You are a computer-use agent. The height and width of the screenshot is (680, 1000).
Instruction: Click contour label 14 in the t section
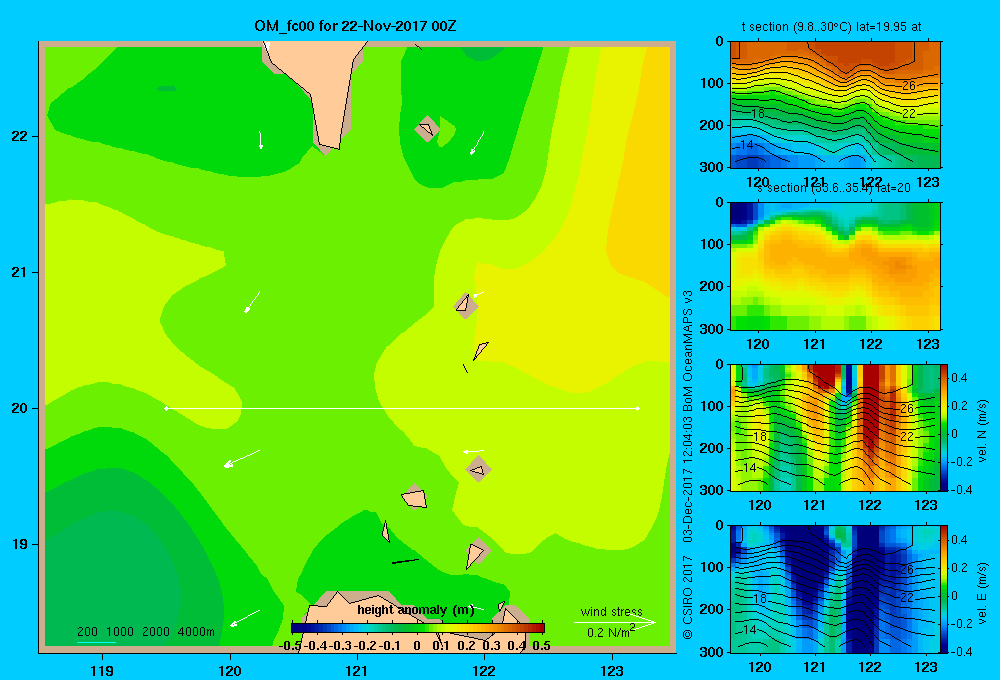746,145
